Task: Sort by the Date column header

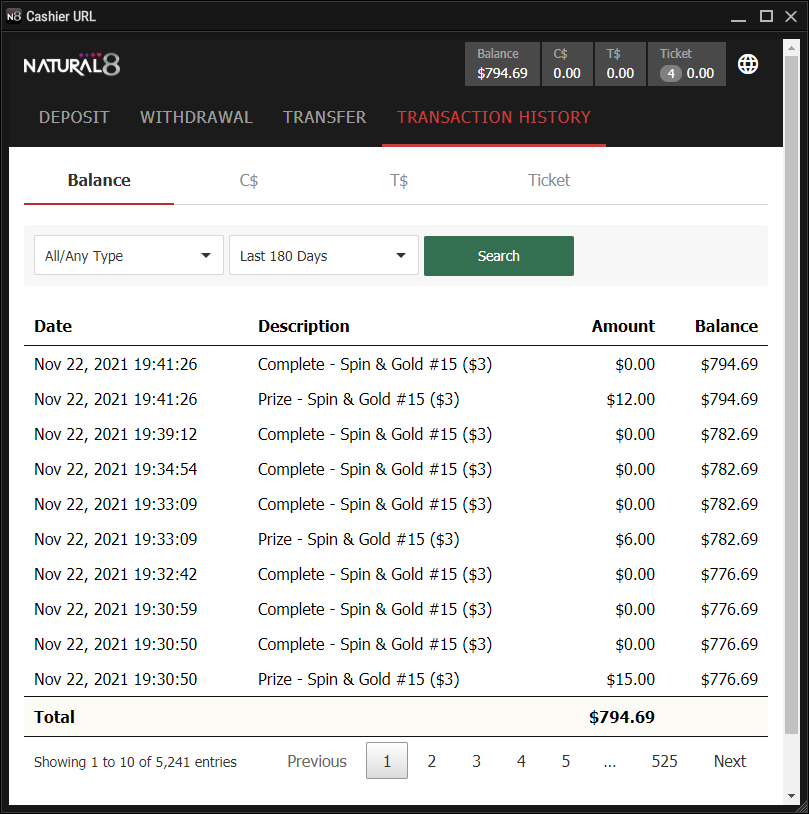Action: pos(53,326)
